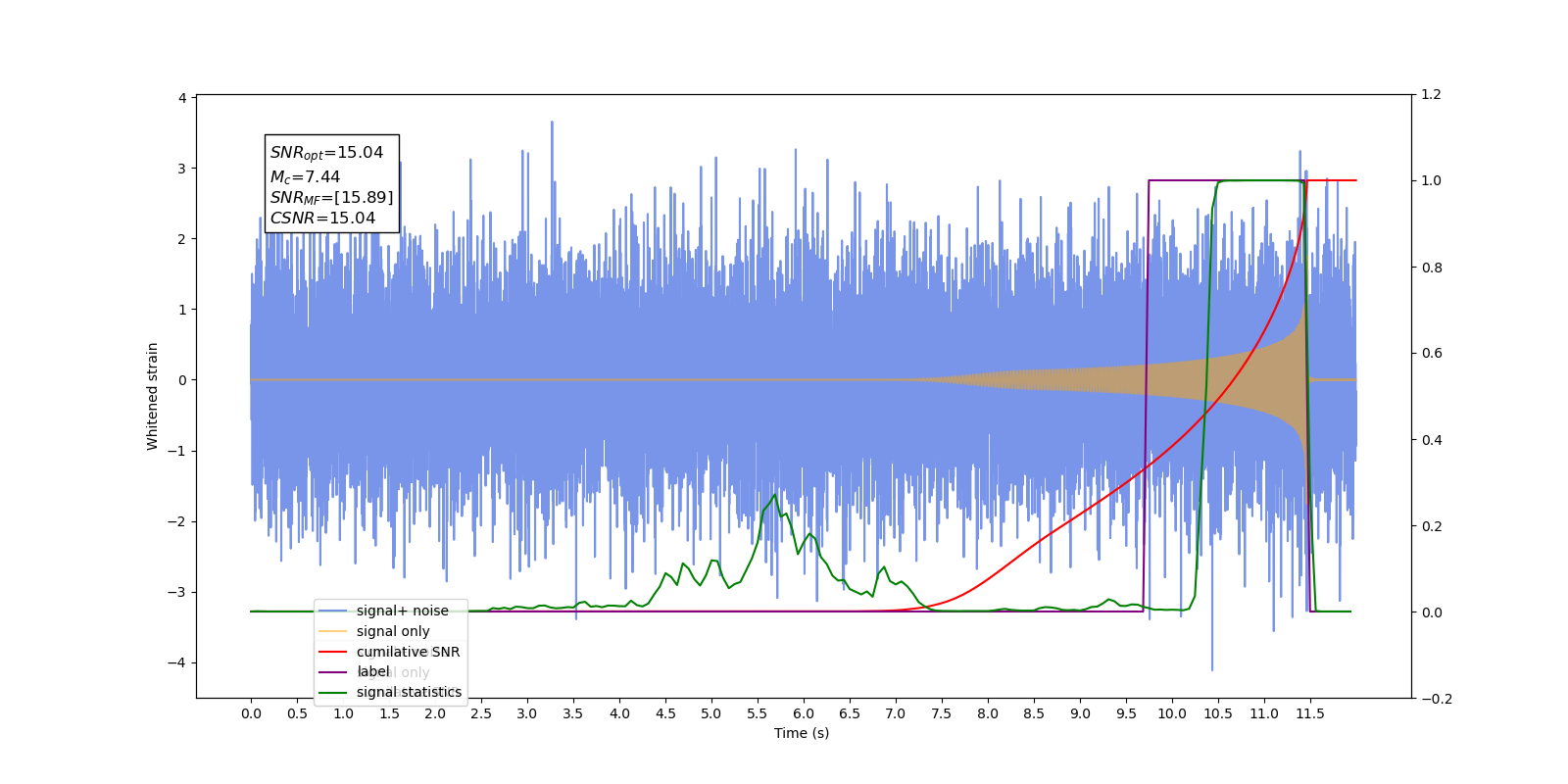Viewport: 1568px width, 784px height.
Task: Click the SNRopt=15.04 annotation text
Action: point(326,153)
